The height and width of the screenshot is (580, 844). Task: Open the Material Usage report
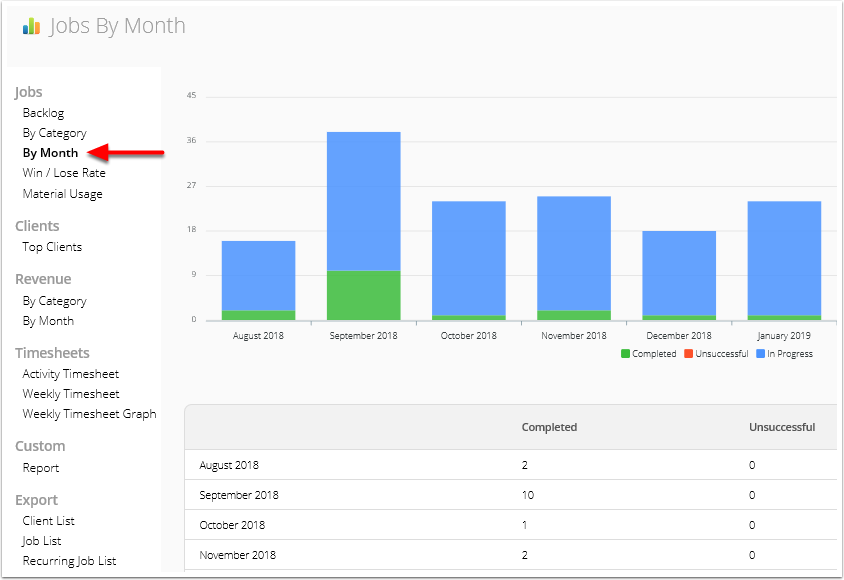point(62,193)
